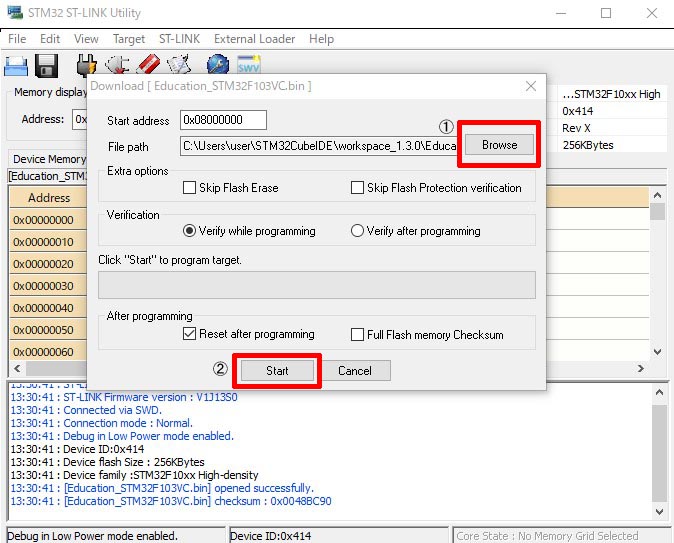Image resolution: width=674 pixels, height=543 pixels.
Task: Open the View menu
Action: click(x=86, y=39)
